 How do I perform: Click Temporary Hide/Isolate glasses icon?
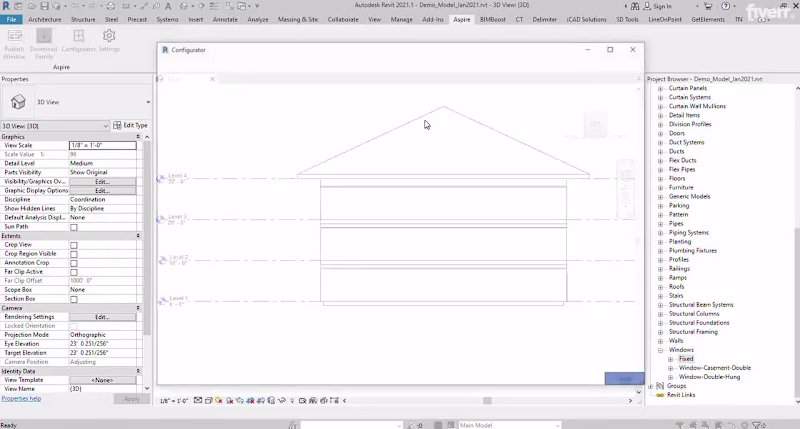click(282, 400)
